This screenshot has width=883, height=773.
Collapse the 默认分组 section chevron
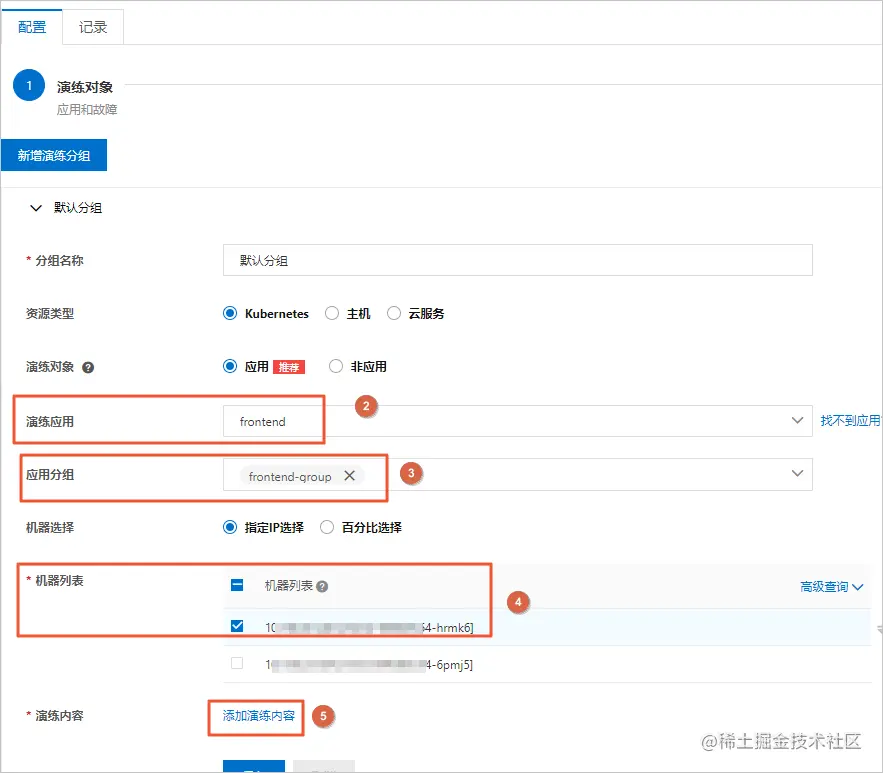coord(36,208)
